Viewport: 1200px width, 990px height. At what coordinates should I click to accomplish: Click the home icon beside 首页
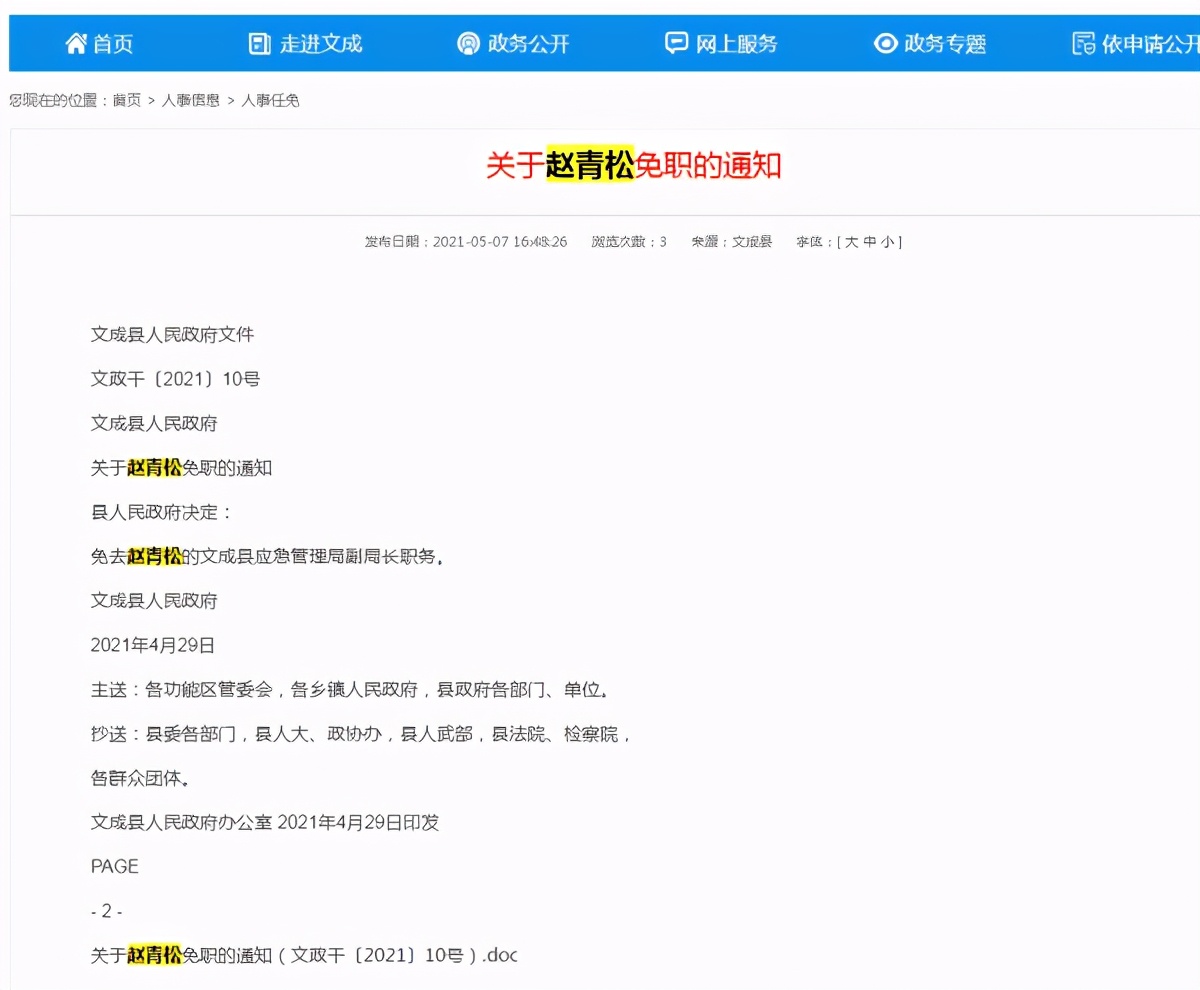(x=76, y=43)
